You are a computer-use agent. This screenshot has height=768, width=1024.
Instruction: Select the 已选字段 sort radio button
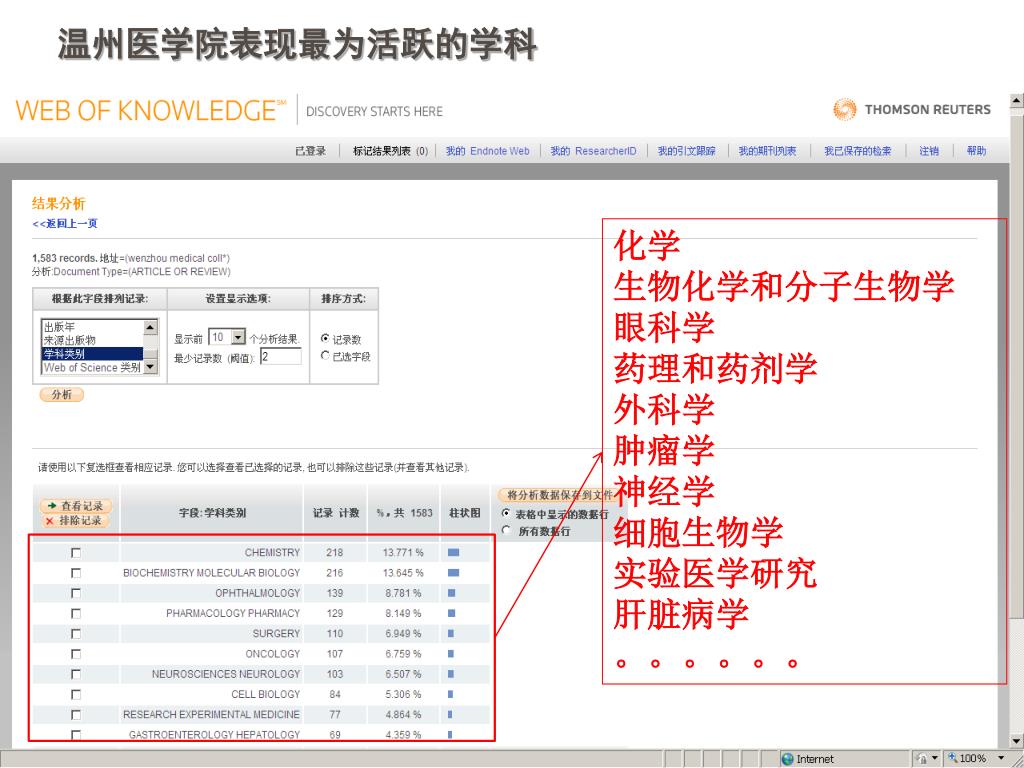click(x=325, y=355)
